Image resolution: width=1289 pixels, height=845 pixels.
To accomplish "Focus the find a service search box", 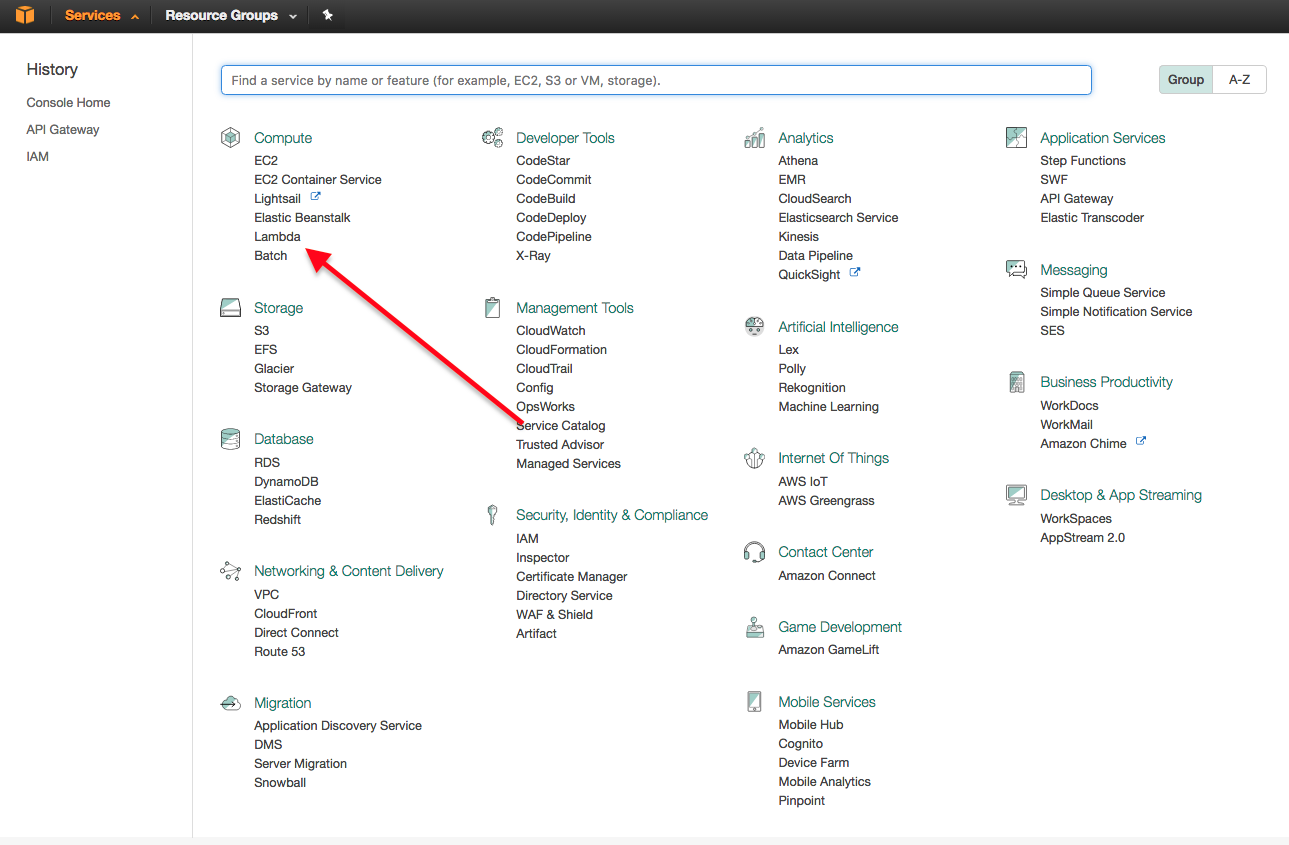I will click(x=656, y=80).
